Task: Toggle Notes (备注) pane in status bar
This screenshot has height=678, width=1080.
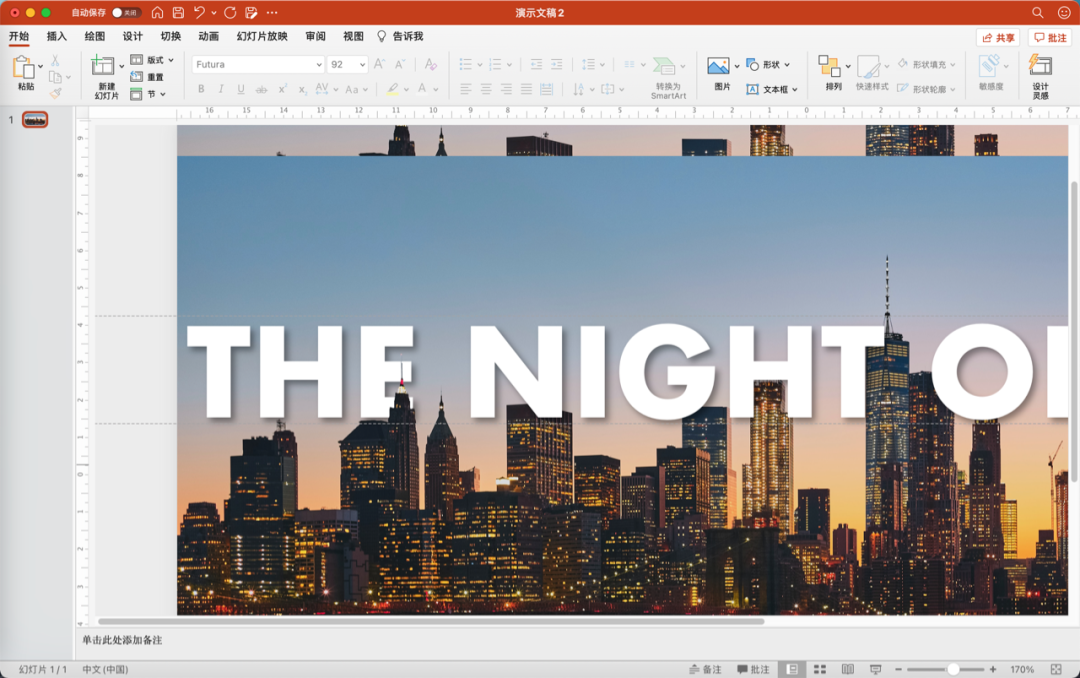Action: click(705, 669)
